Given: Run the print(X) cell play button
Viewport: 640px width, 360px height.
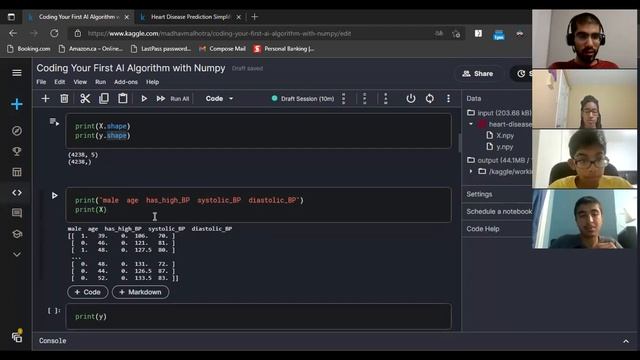Looking at the screenshot, I should click(54, 196).
